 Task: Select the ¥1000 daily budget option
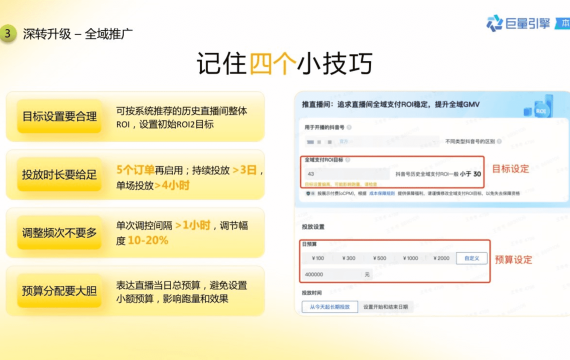pos(410,258)
